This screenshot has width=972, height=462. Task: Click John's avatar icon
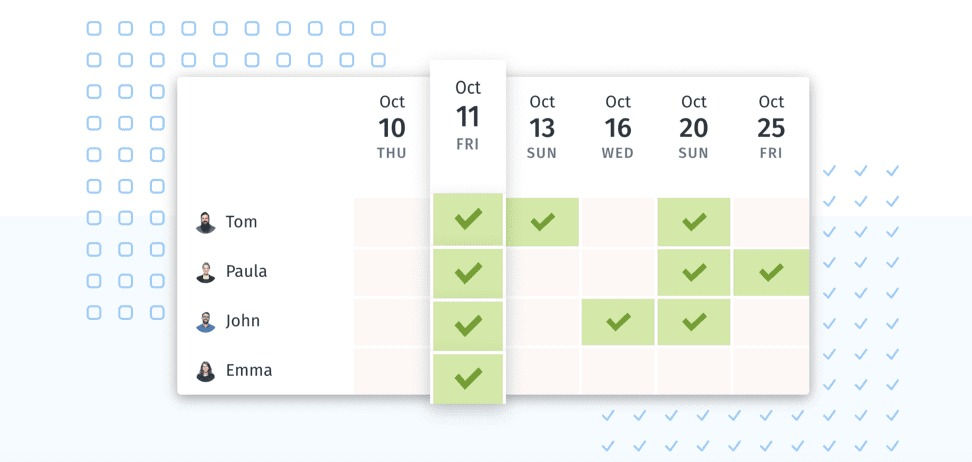(206, 322)
